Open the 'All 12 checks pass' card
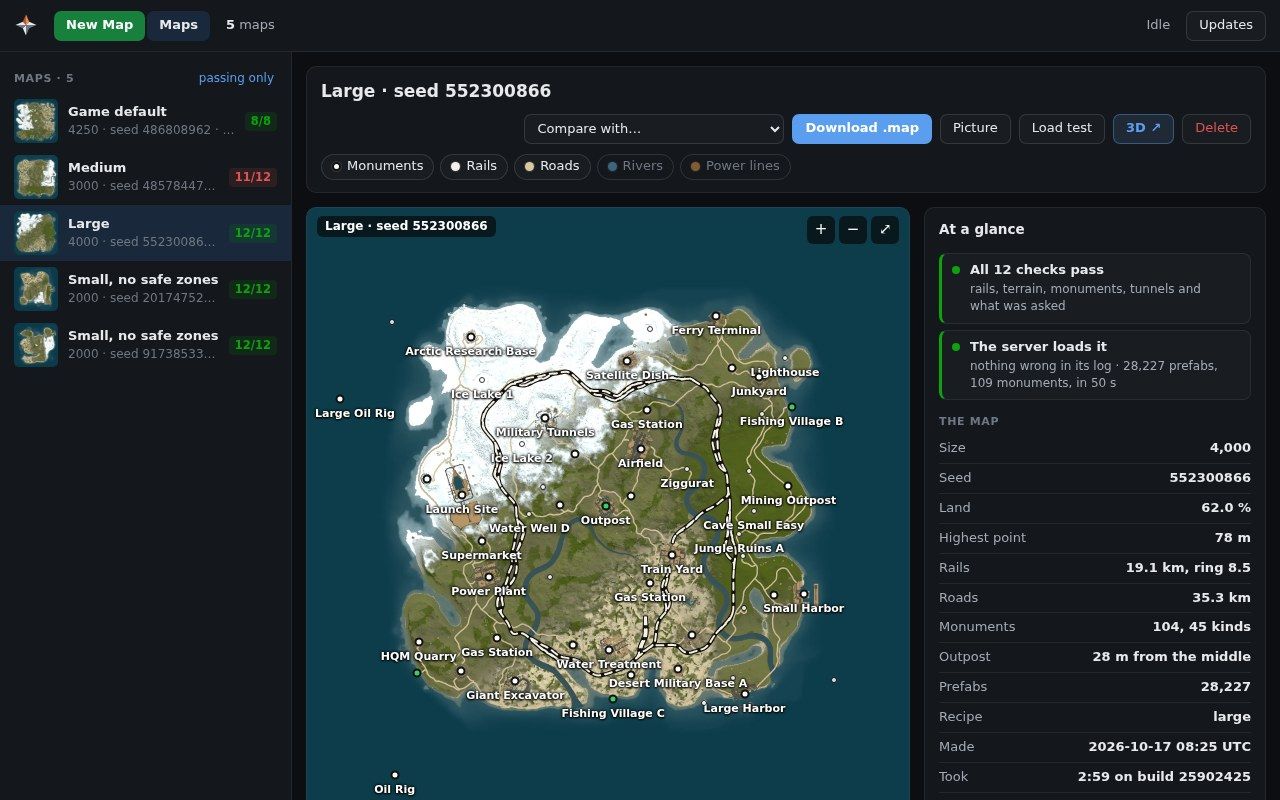 (1095, 288)
